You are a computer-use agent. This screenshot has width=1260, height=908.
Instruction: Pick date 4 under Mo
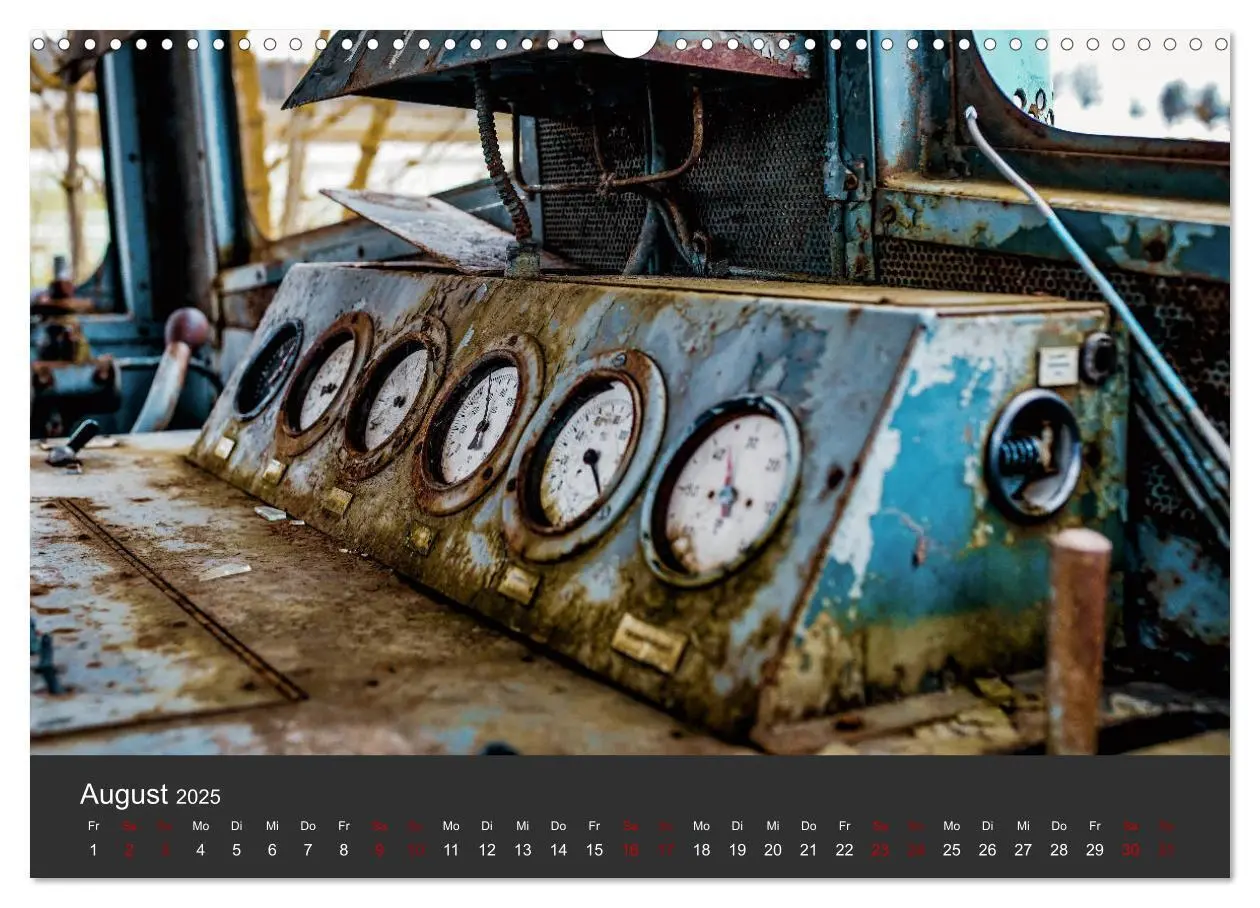pos(201,850)
